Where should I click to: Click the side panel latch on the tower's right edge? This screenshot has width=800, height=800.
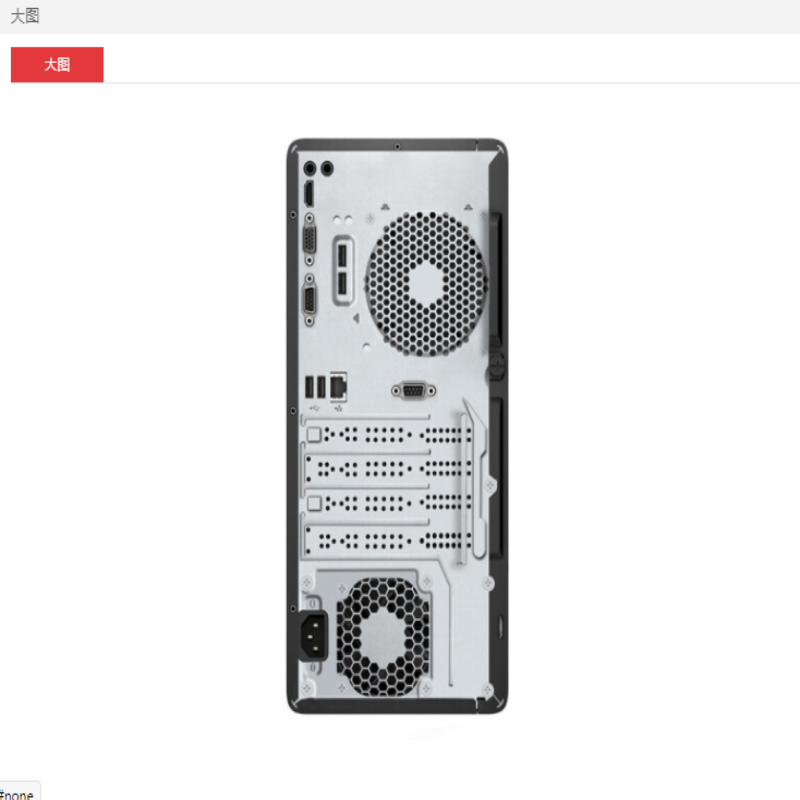(496, 366)
